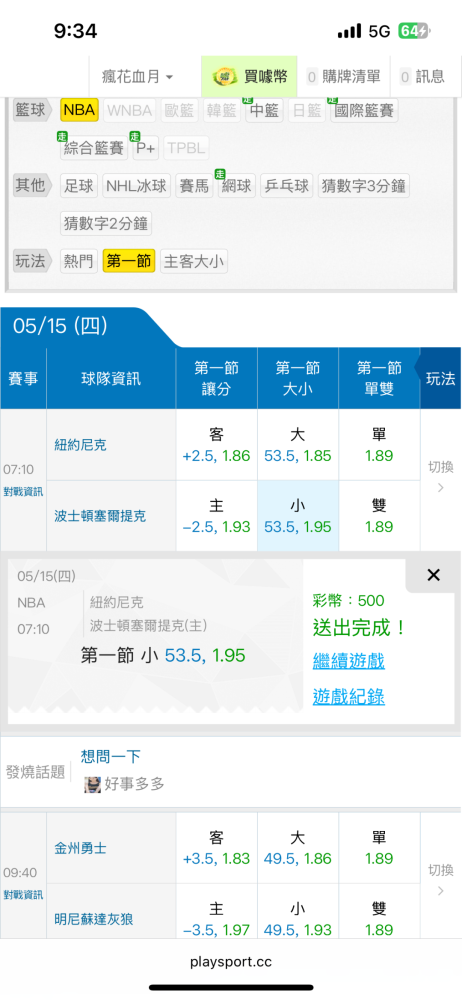
Task: Select the 日籃 league tab
Action: click(307, 110)
